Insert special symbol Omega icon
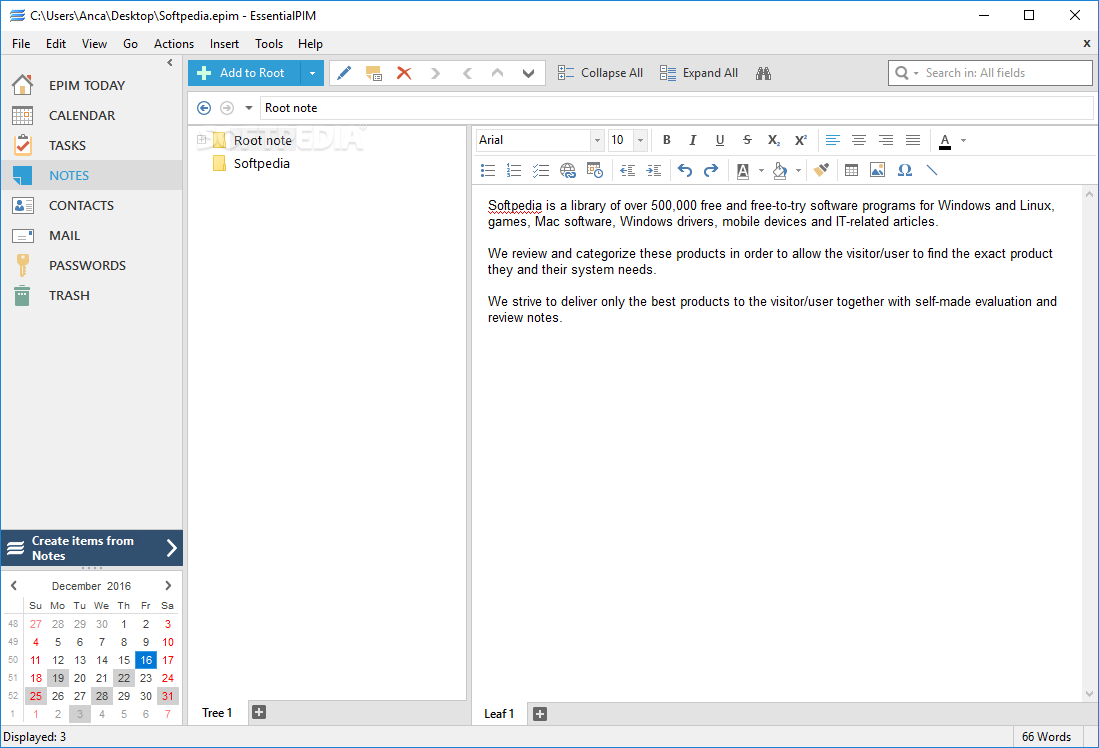Screen dimensions: 1099x748 905,170
